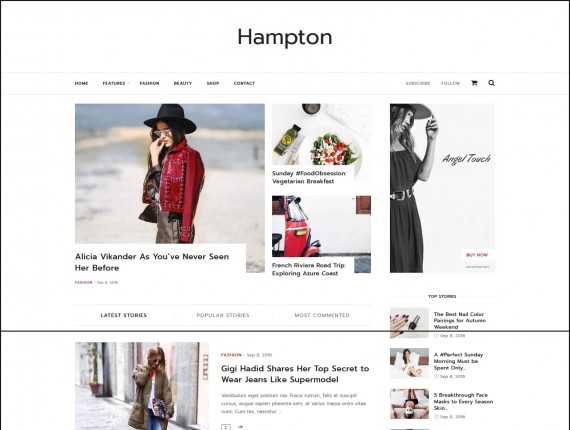Open Alicia Vikander article headline
Screen dimensions: 570x430
tap(152, 262)
